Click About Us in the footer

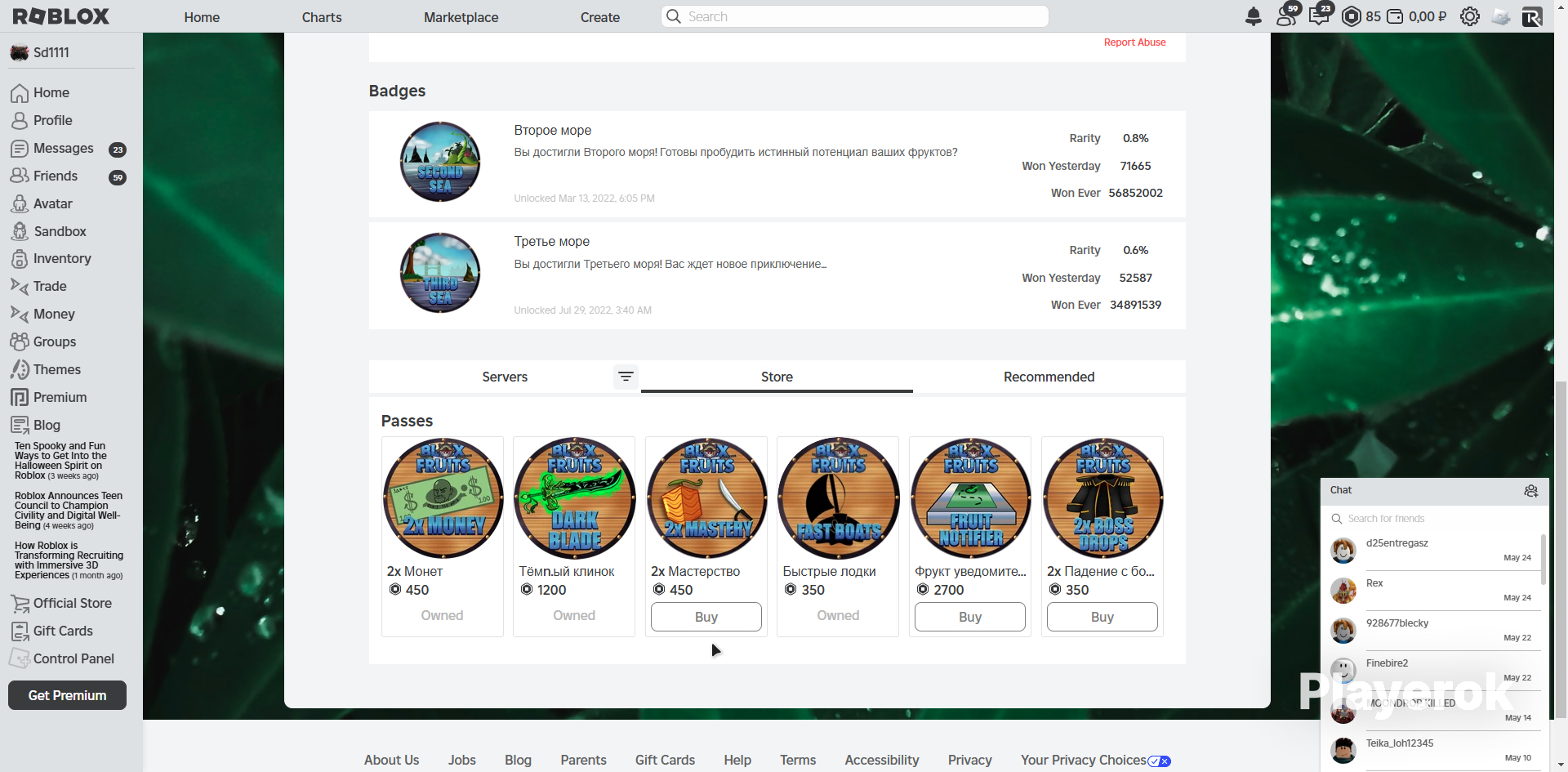tap(392, 760)
